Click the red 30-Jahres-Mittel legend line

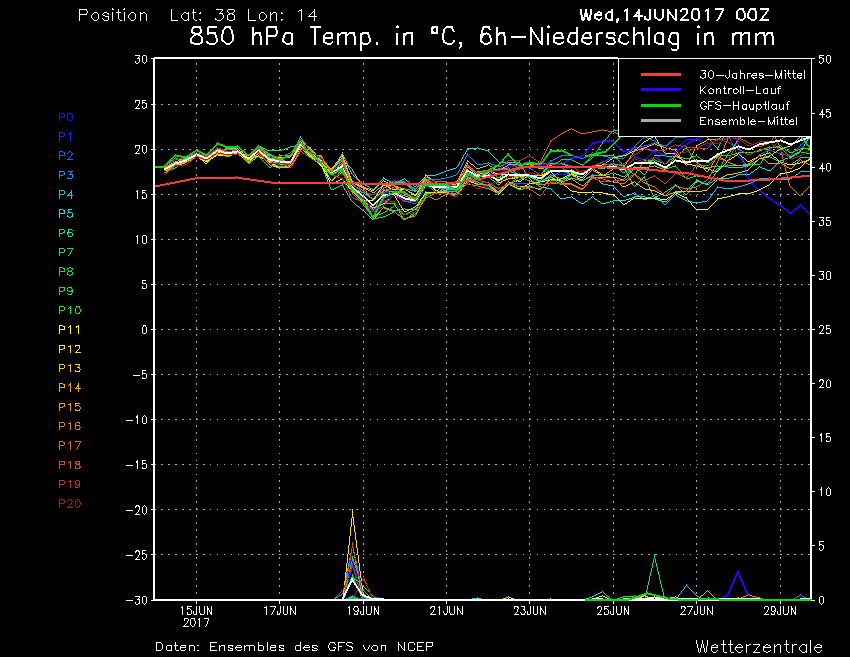point(660,75)
